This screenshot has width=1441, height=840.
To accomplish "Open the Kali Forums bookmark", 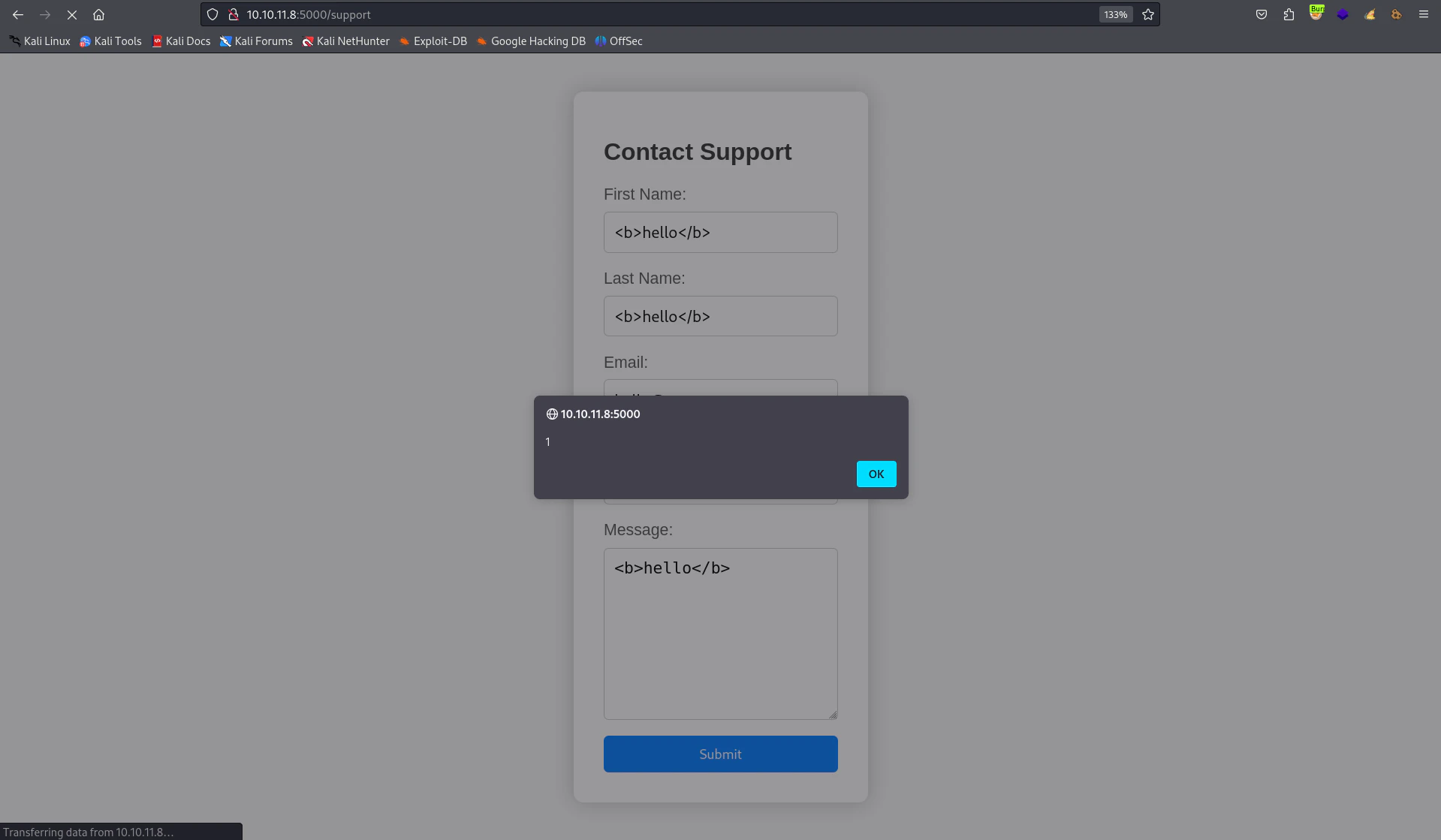I will tap(256, 41).
